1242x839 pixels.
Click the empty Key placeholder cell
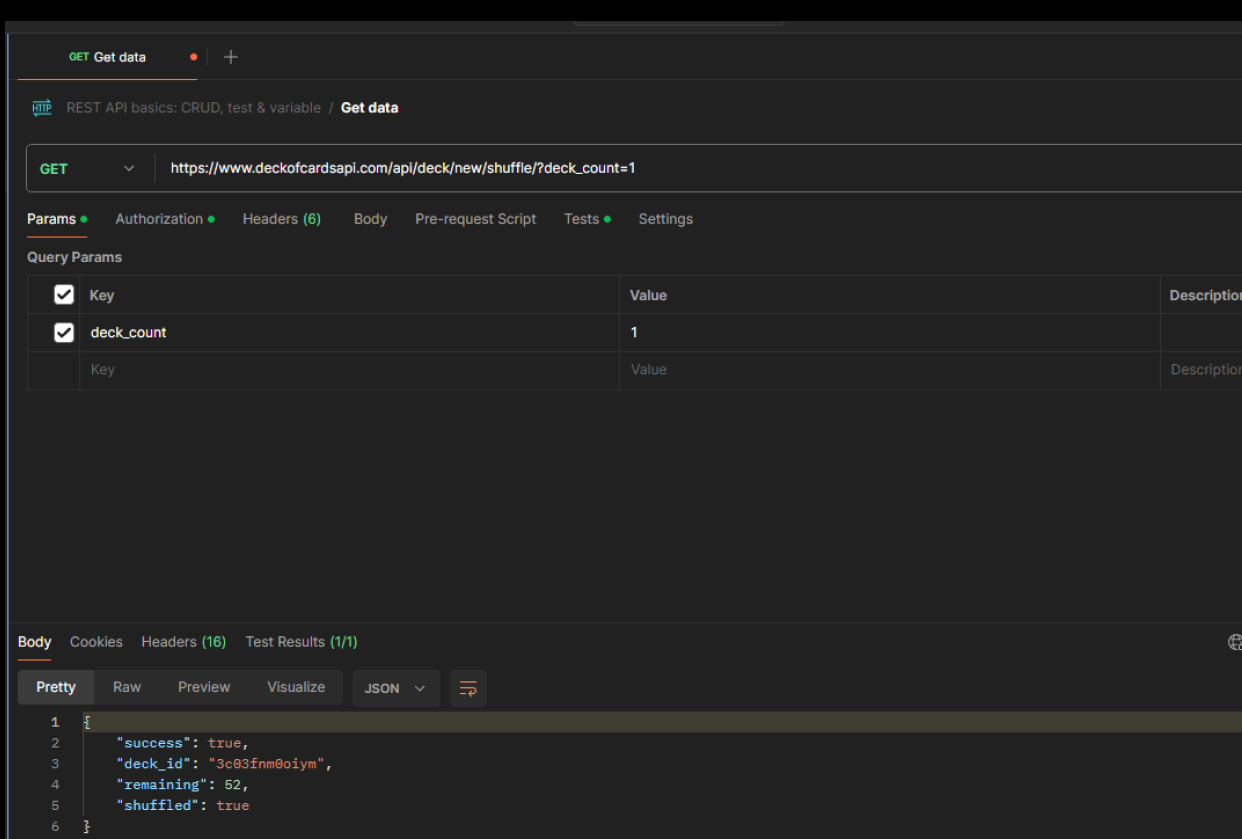coord(349,370)
